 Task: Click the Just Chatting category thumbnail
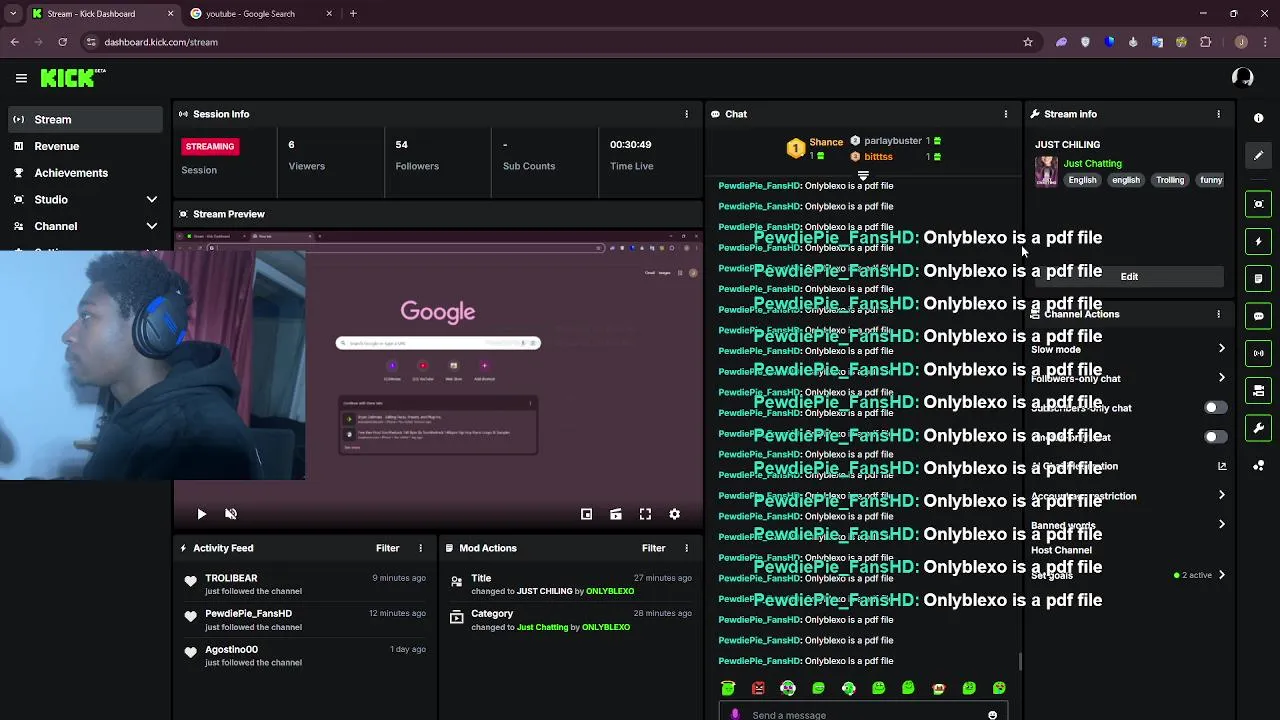1046,171
